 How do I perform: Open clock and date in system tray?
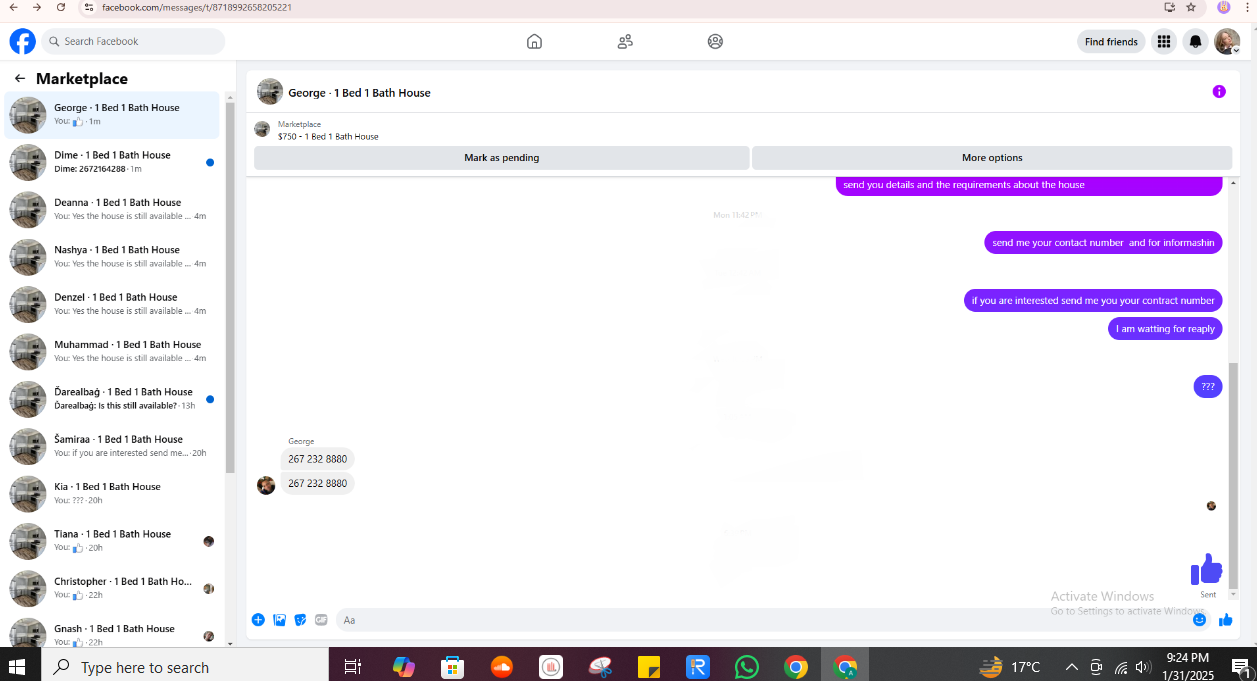1186,666
